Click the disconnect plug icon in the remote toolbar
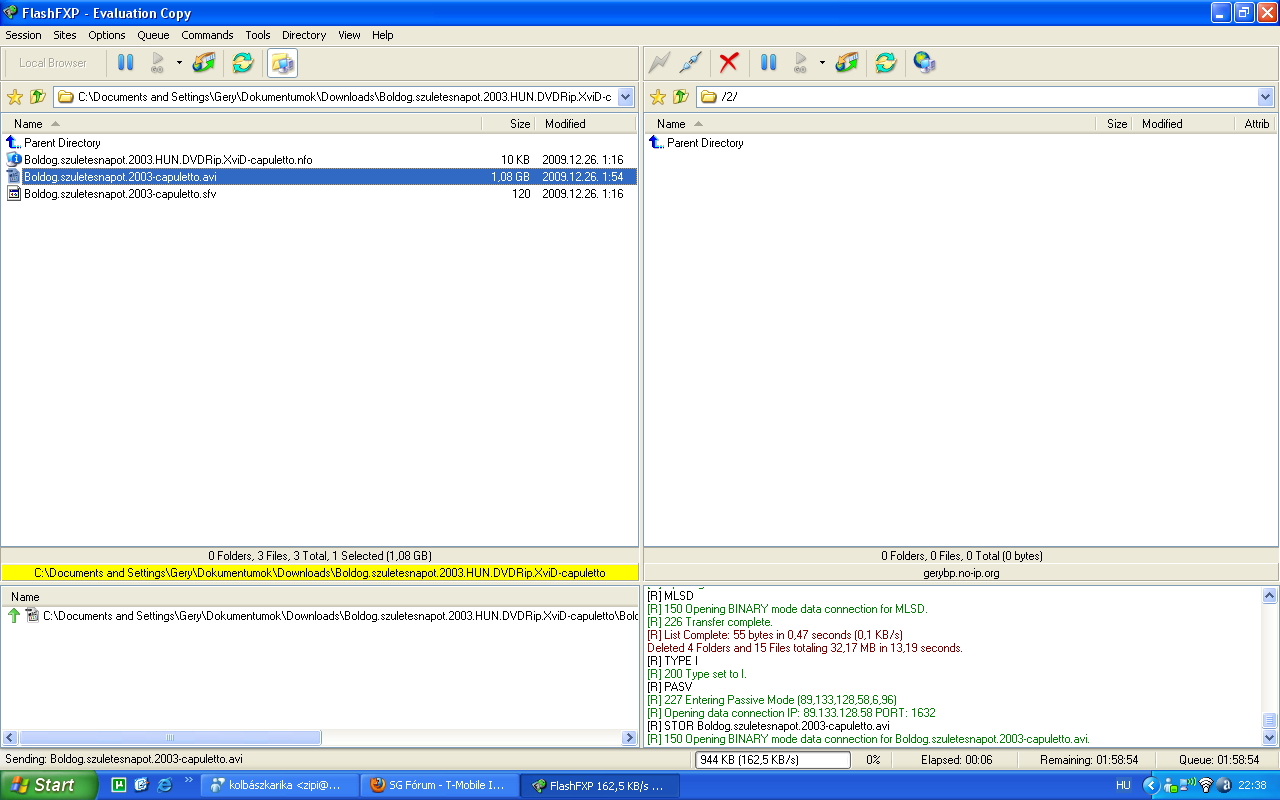Viewport: 1280px width, 800px height. point(690,63)
